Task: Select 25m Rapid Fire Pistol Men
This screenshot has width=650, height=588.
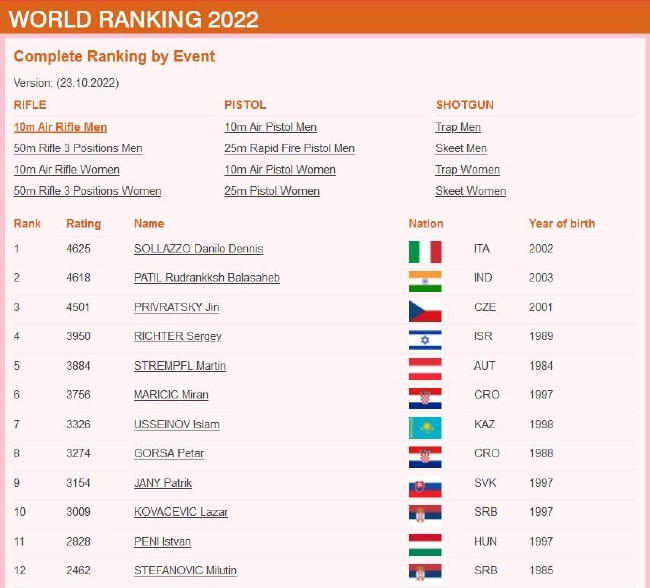Action: (x=289, y=148)
